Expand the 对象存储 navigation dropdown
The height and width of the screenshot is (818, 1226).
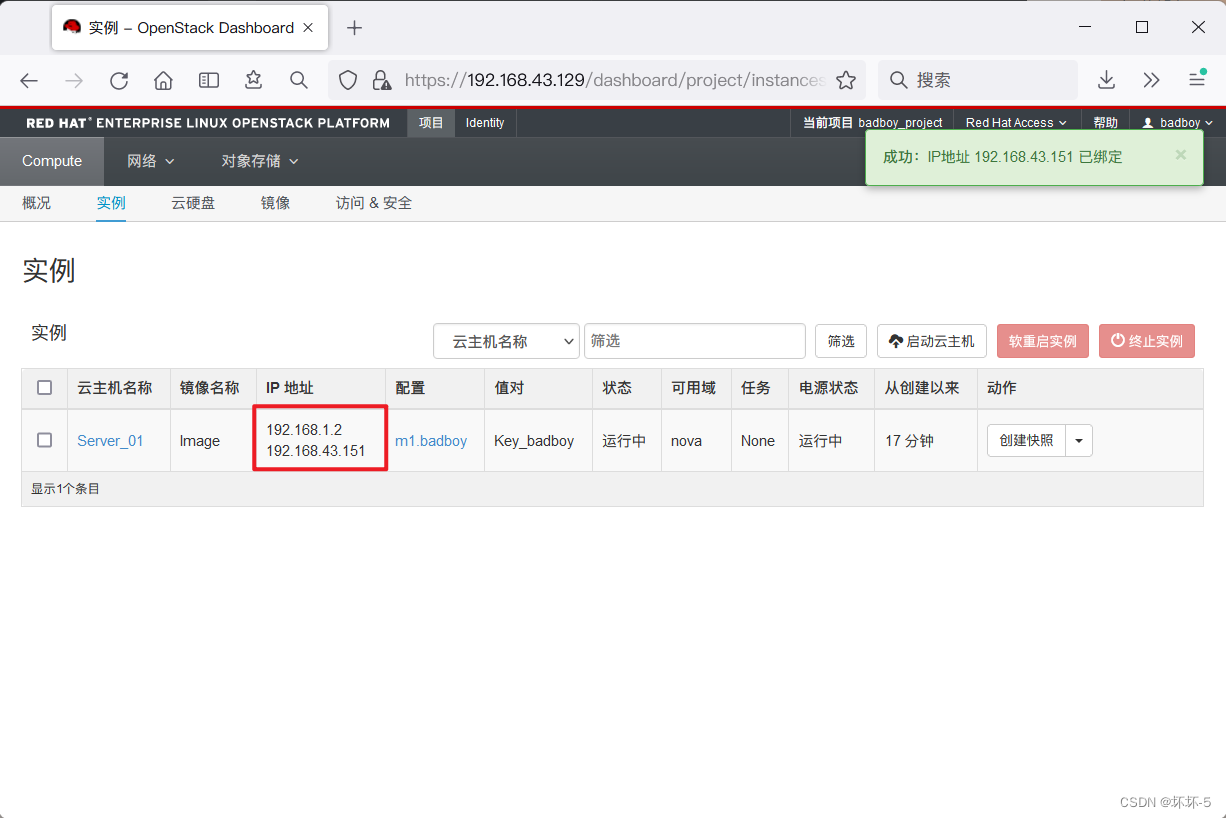click(260, 161)
